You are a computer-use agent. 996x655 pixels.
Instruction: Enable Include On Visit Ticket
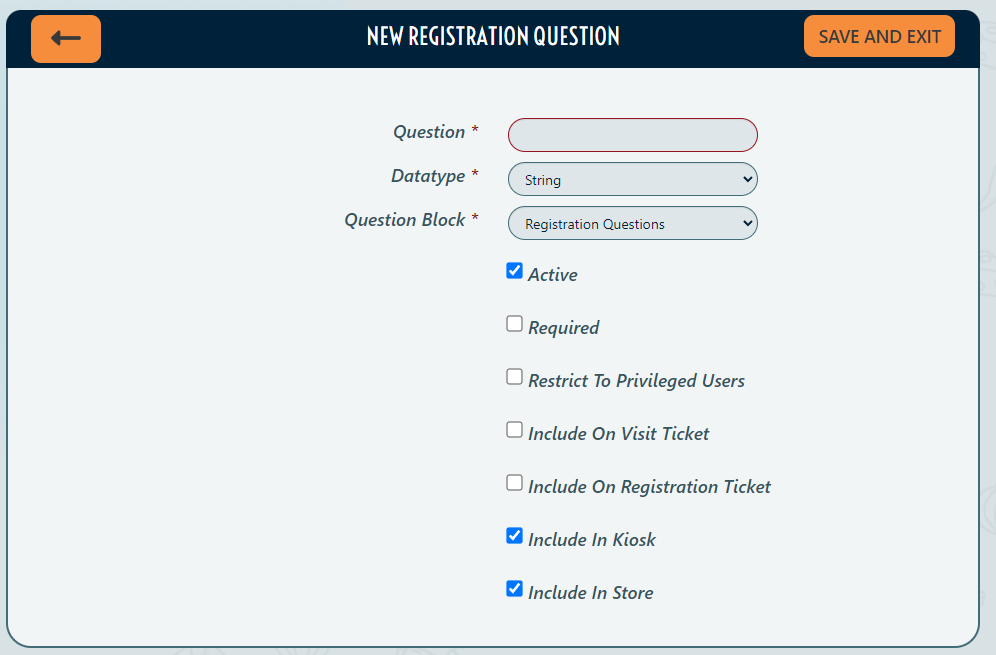[x=514, y=429]
